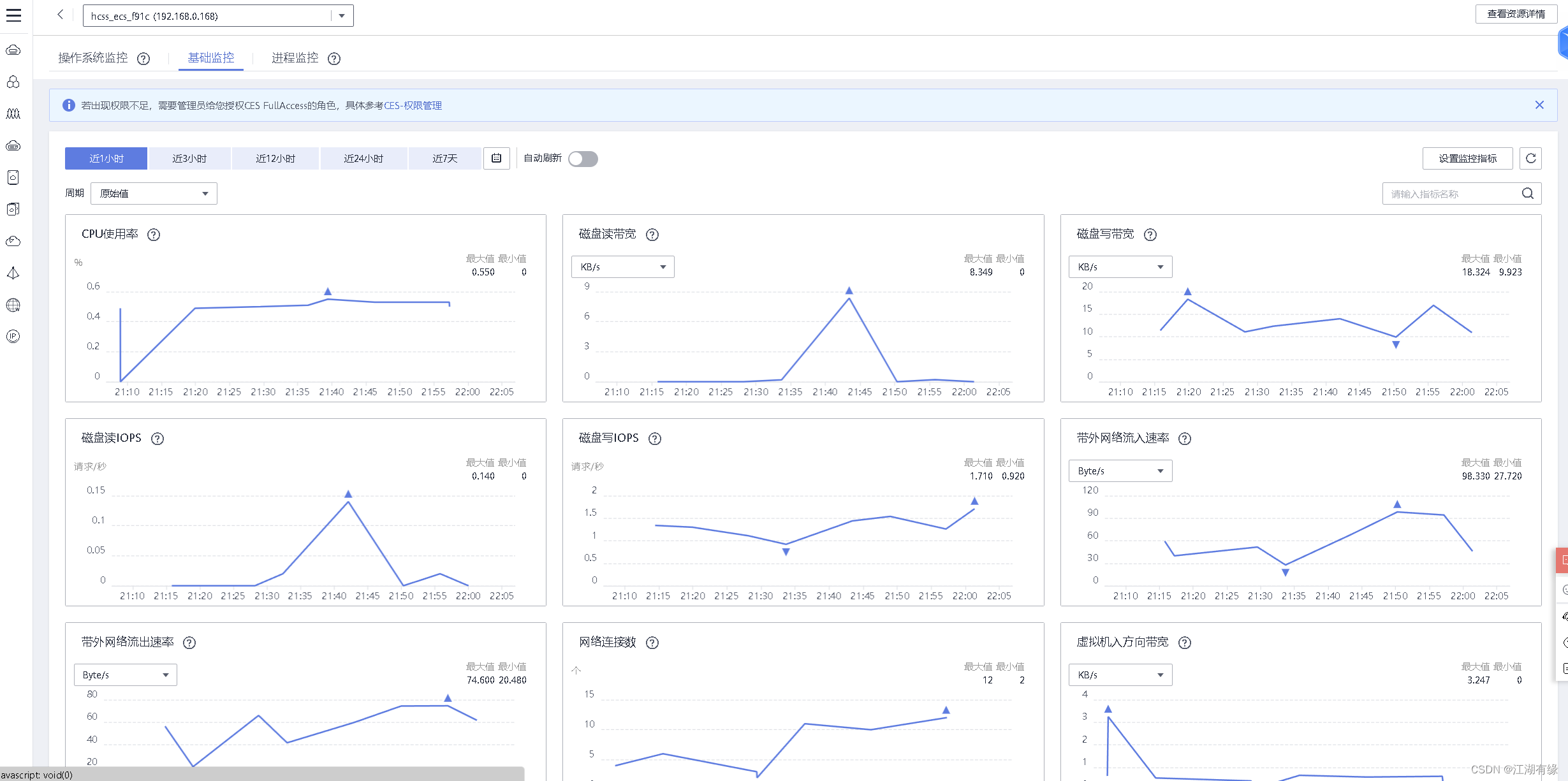Image resolution: width=1568 pixels, height=781 pixels.
Task: Select the 近3小时 time range
Action: click(x=189, y=158)
